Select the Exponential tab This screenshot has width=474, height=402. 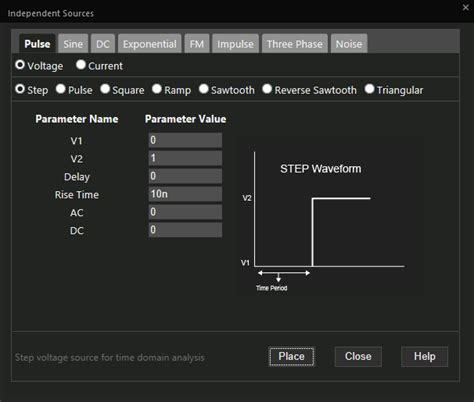(149, 44)
